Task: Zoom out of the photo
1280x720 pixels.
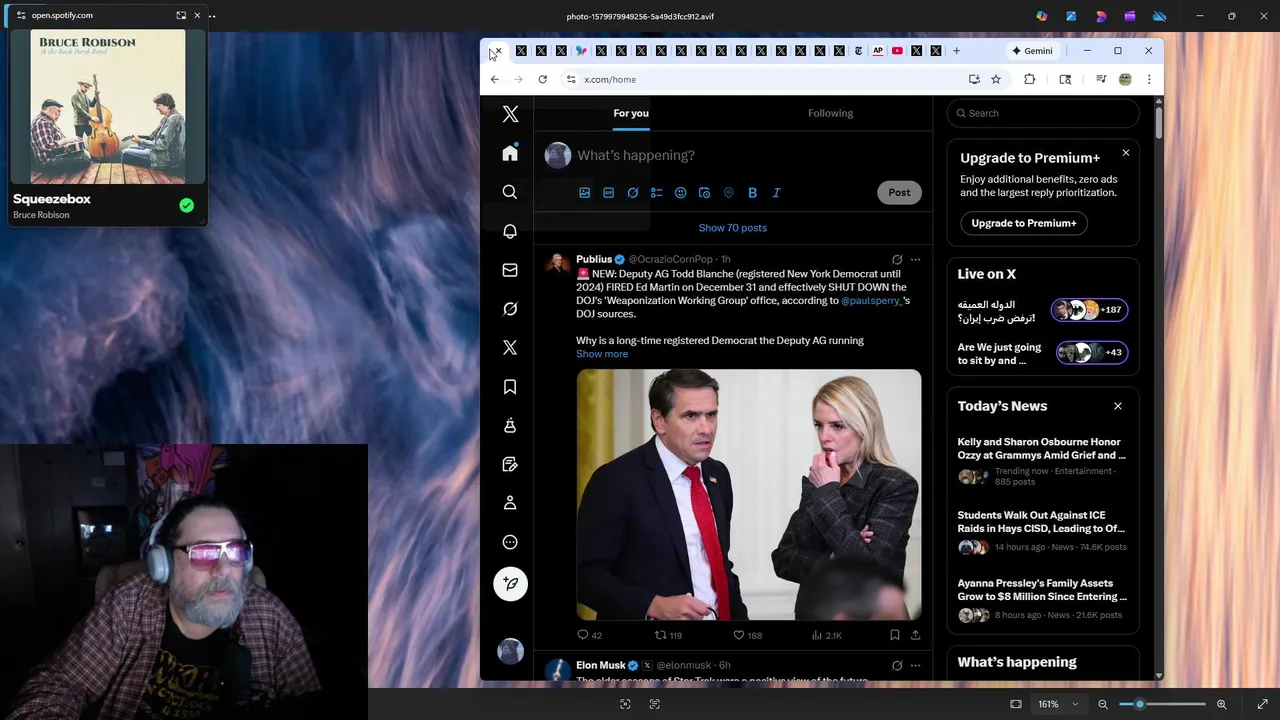Action: pyautogui.click(x=1103, y=704)
